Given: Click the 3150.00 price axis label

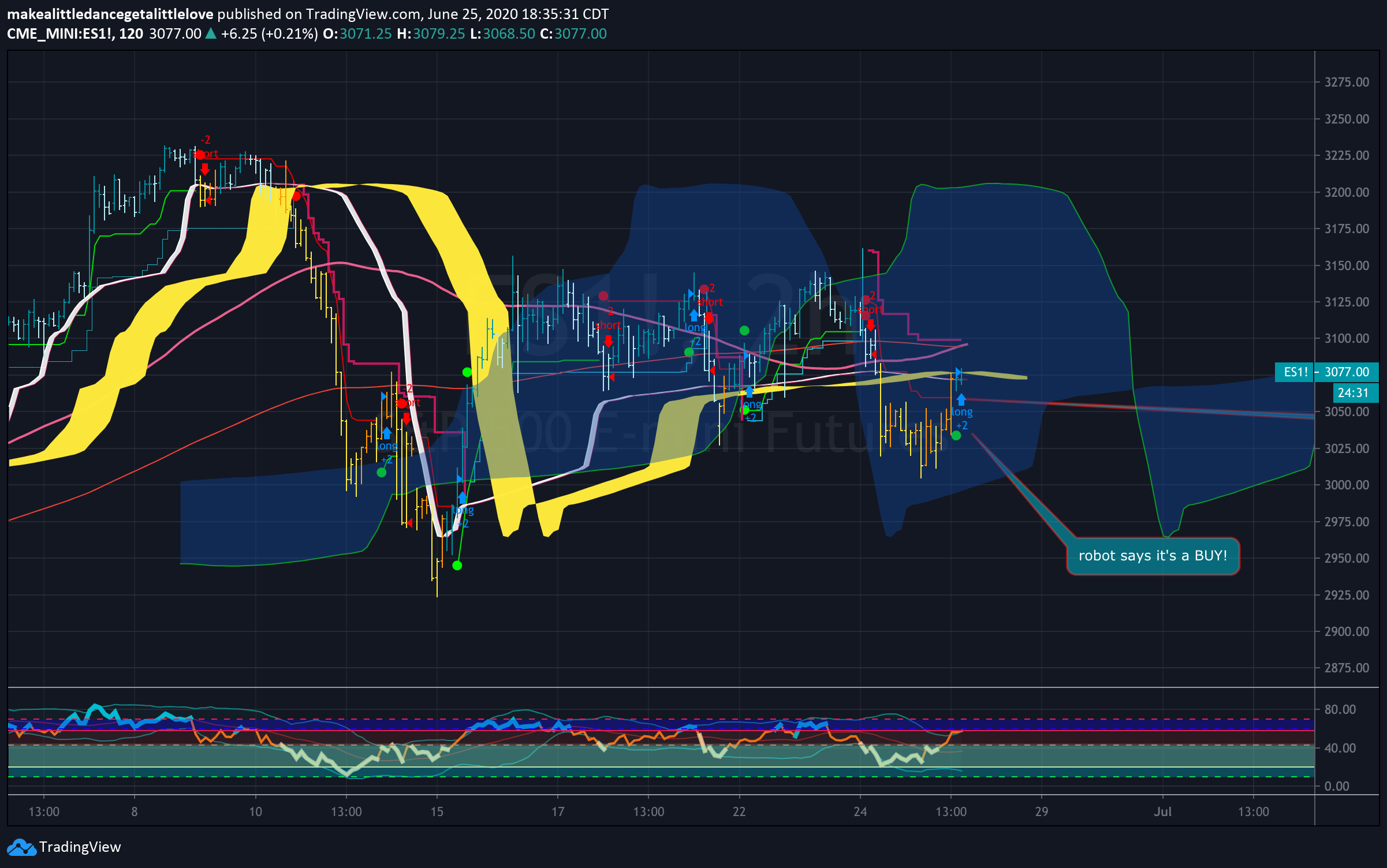Looking at the screenshot, I should click(x=1347, y=265).
